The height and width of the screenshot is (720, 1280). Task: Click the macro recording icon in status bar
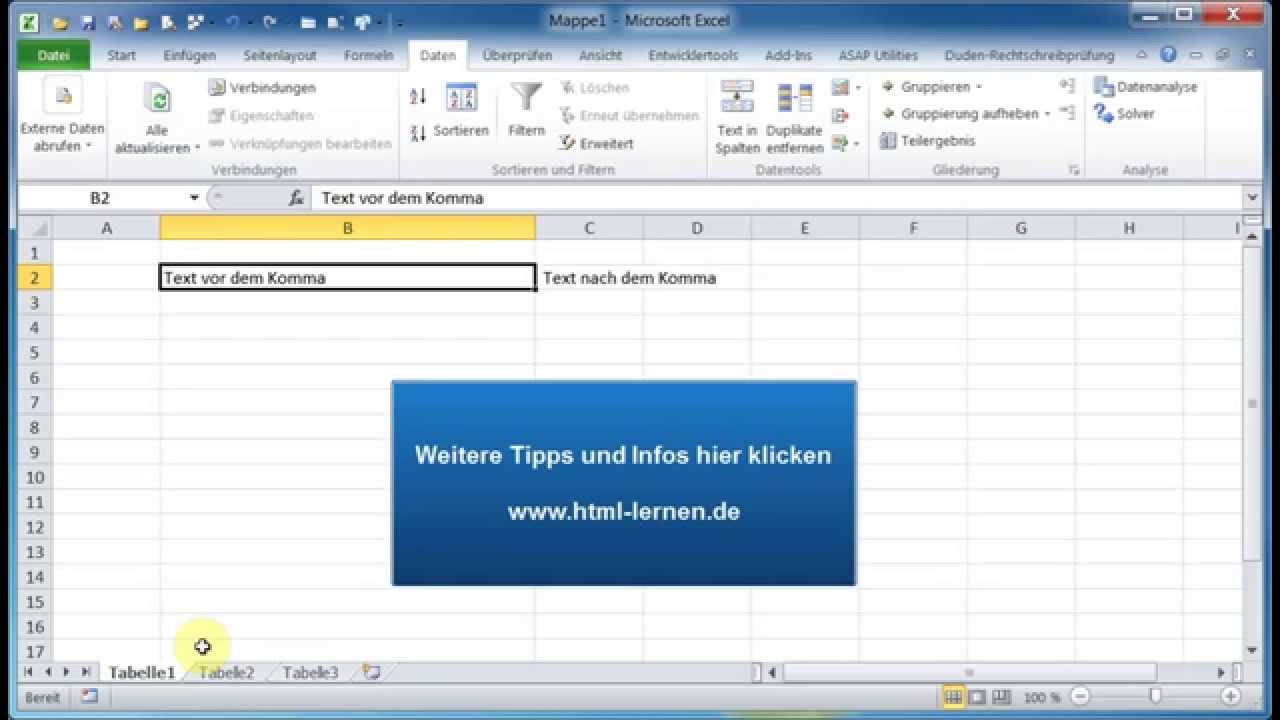point(89,697)
